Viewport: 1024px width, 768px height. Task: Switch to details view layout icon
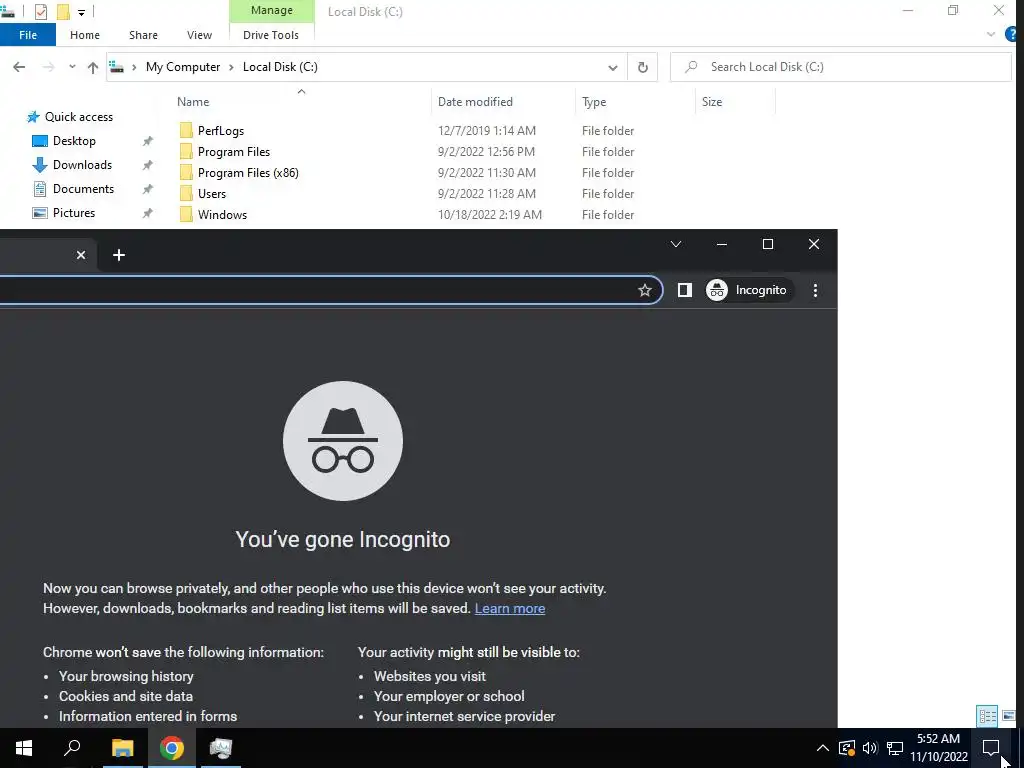point(987,716)
